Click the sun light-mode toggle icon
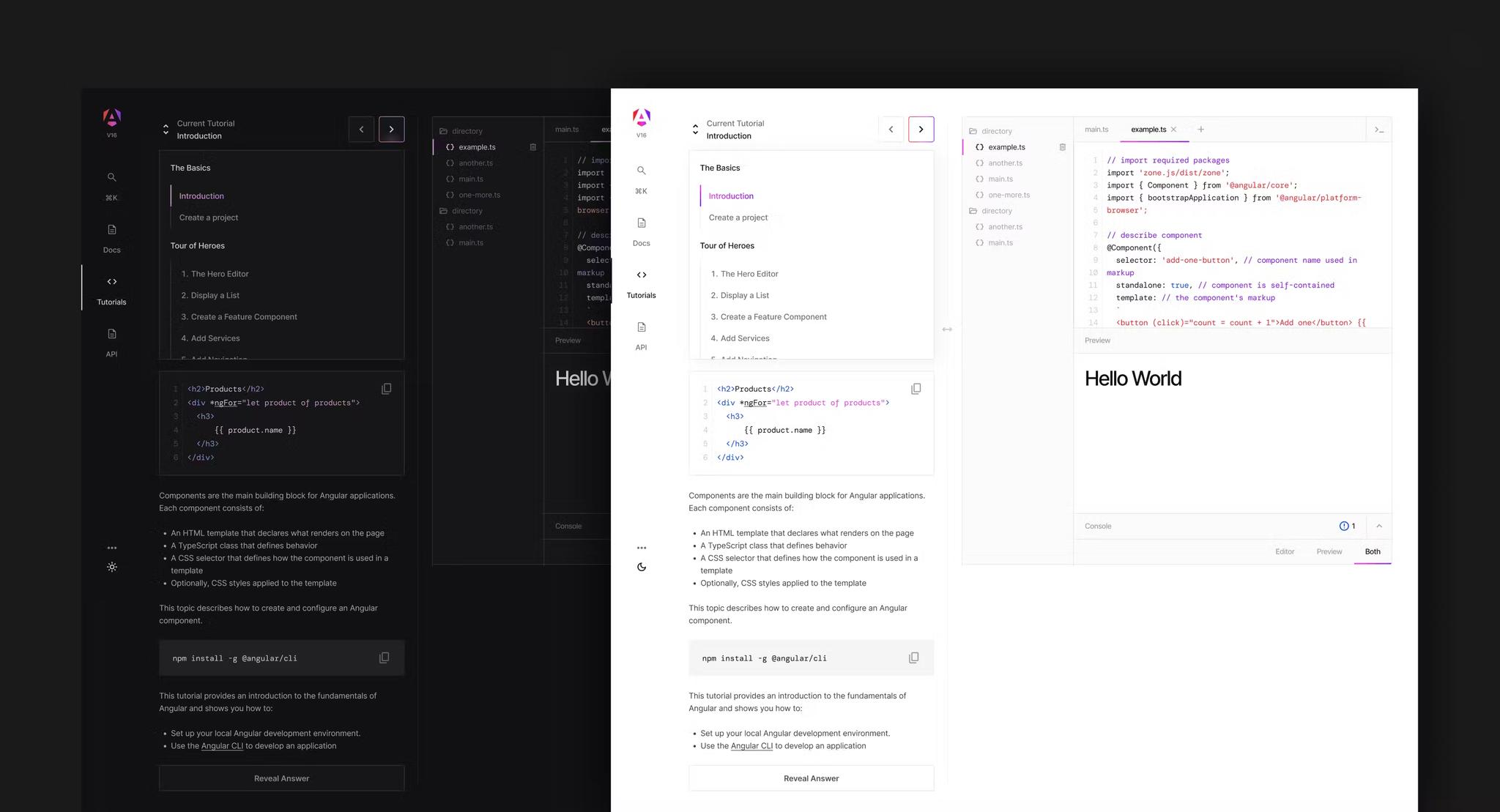This screenshot has height=812, width=1500. click(111, 567)
